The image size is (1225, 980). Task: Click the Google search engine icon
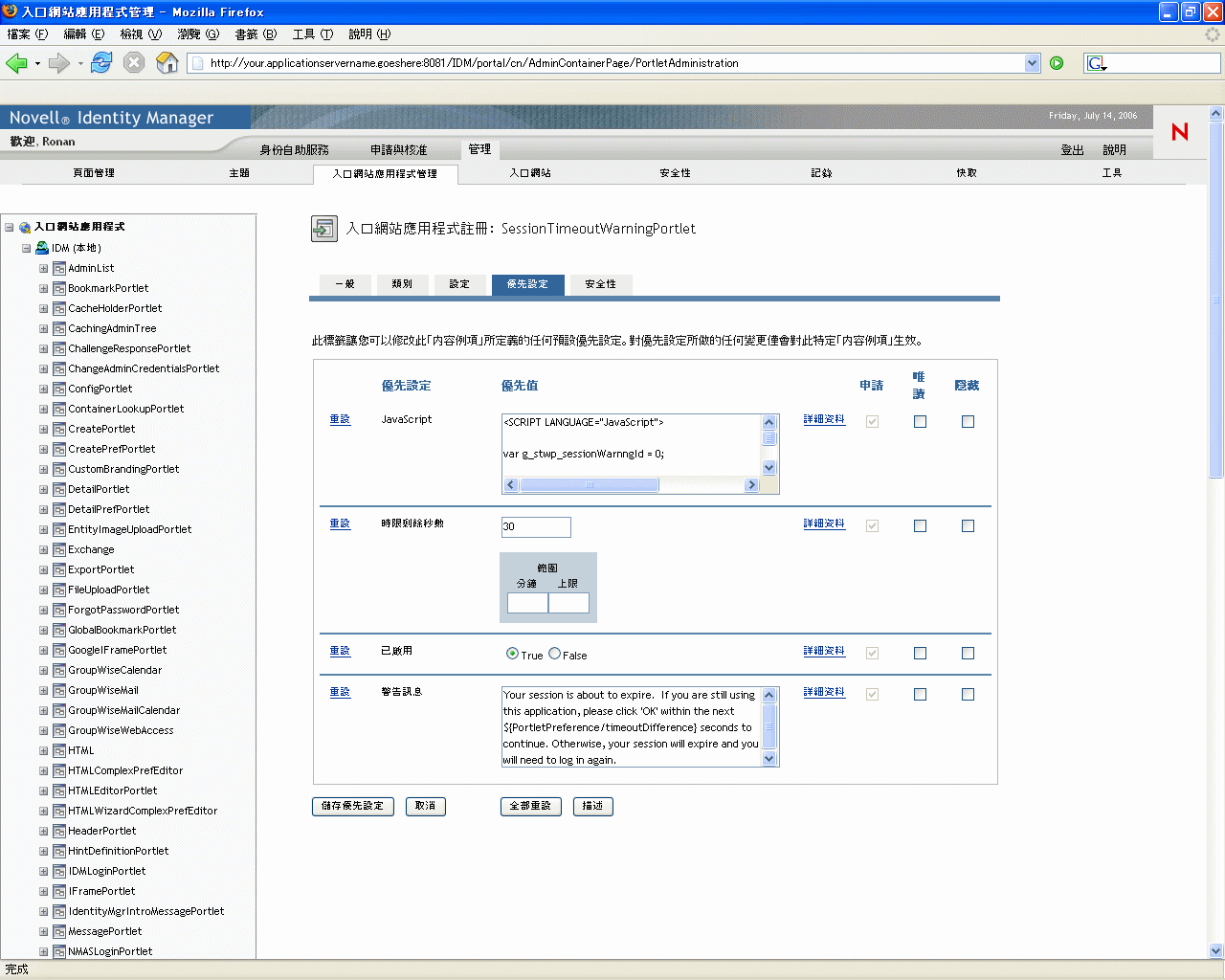pos(1096,63)
